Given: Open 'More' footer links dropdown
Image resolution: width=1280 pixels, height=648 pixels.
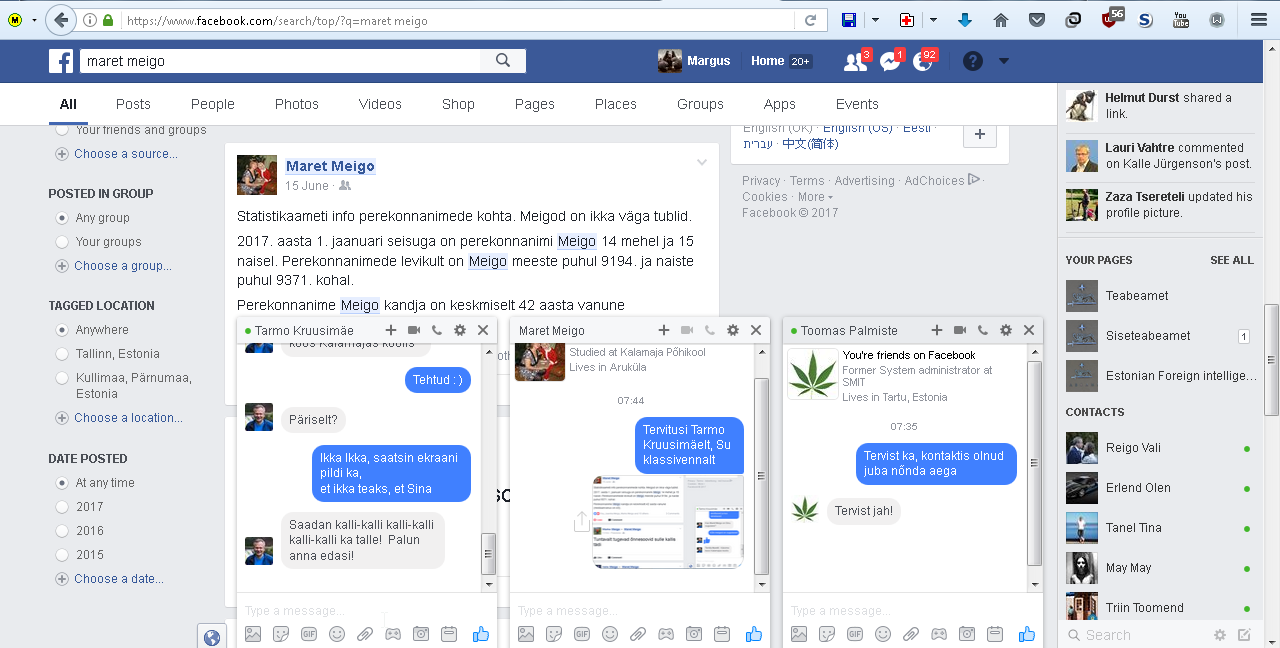Looking at the screenshot, I should [x=815, y=197].
